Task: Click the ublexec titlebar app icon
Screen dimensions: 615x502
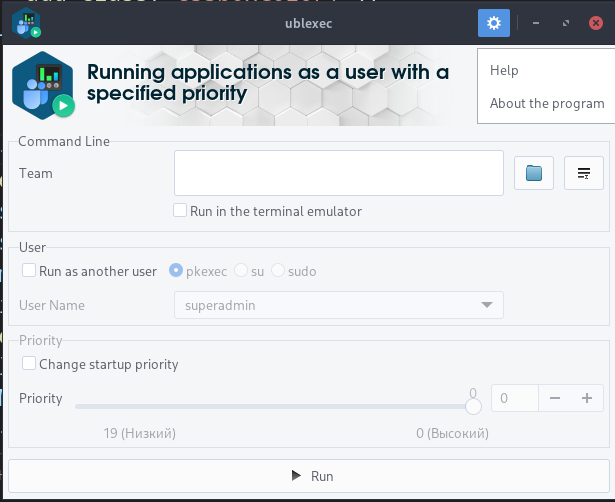Action: [x=27, y=22]
